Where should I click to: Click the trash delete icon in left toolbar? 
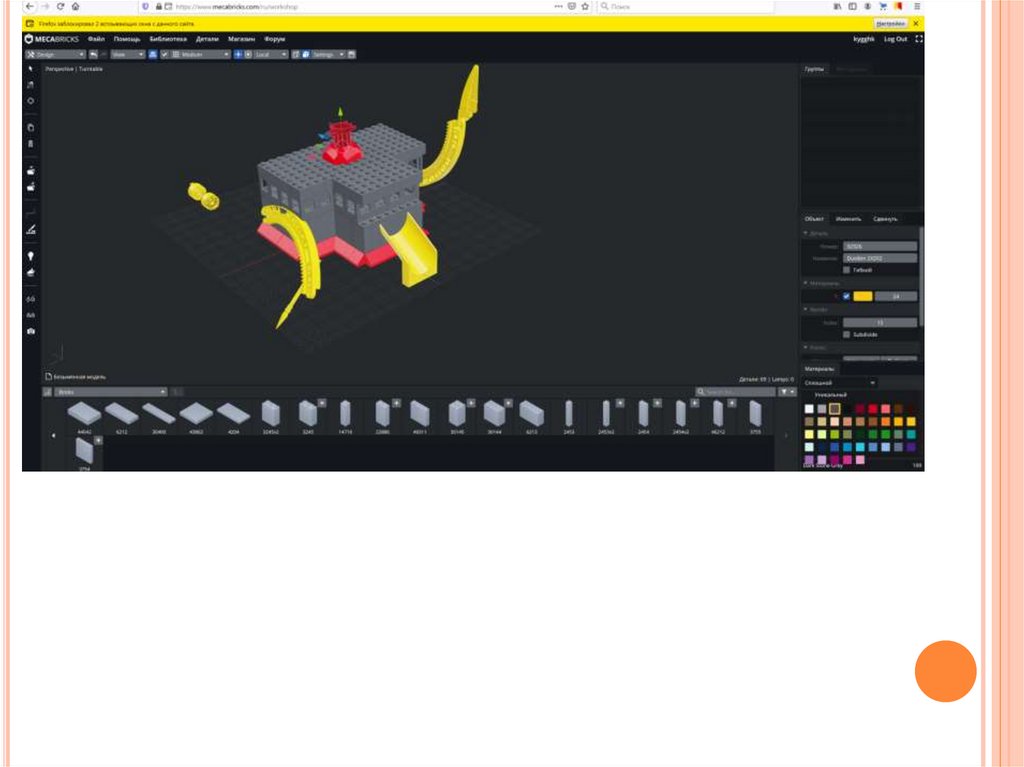[31, 144]
